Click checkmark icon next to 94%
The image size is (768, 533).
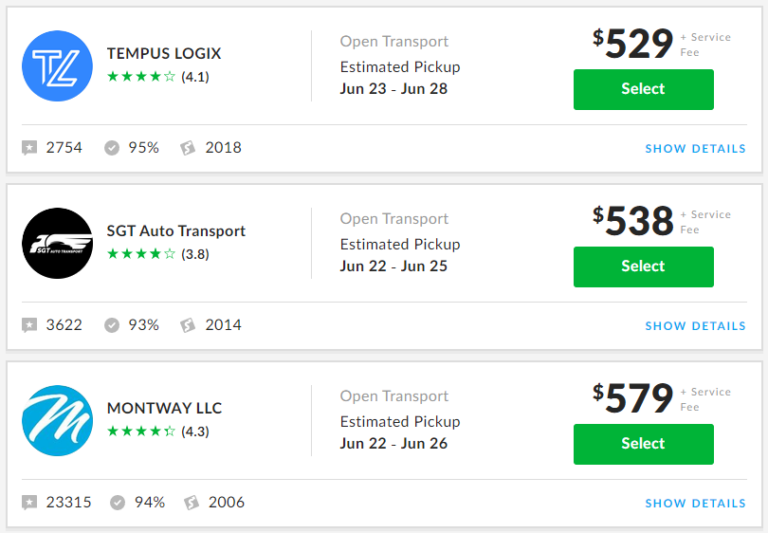point(118,502)
